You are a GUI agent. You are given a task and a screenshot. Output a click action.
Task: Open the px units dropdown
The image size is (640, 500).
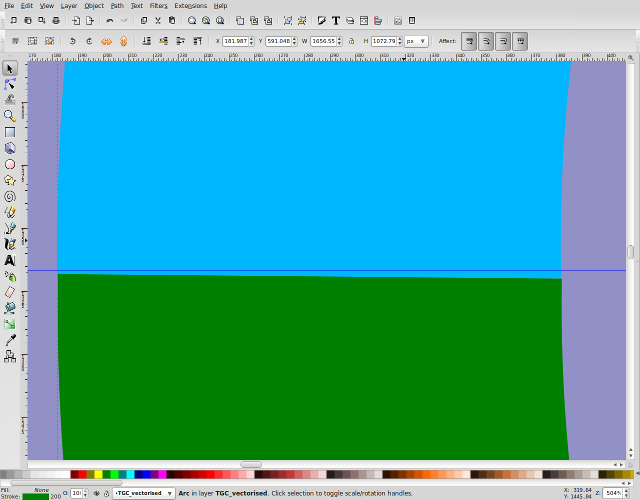click(x=415, y=41)
